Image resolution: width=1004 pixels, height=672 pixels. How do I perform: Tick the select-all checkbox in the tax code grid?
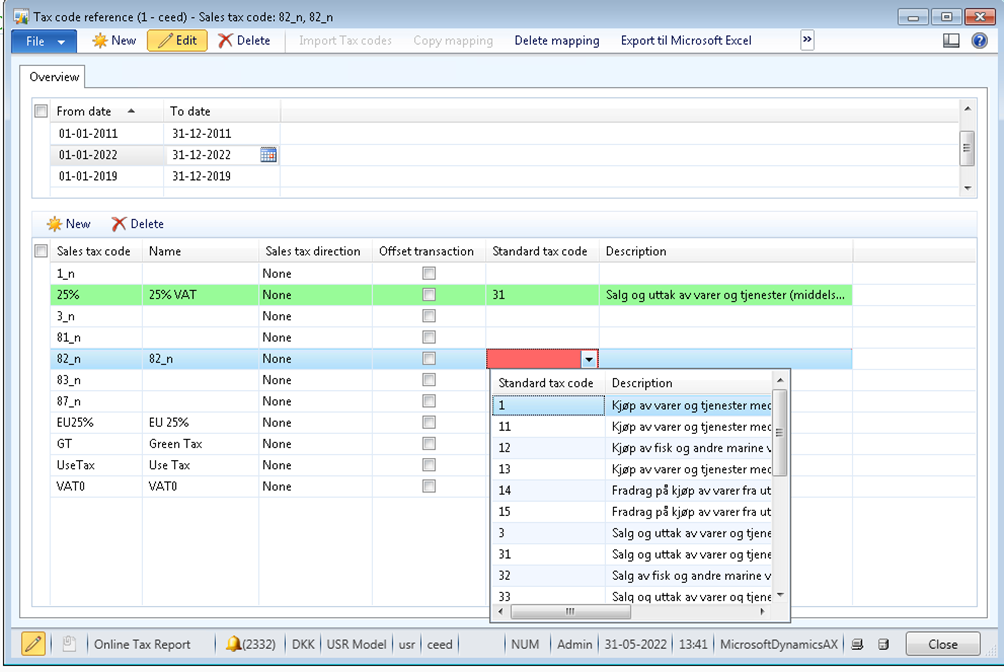click(41, 251)
